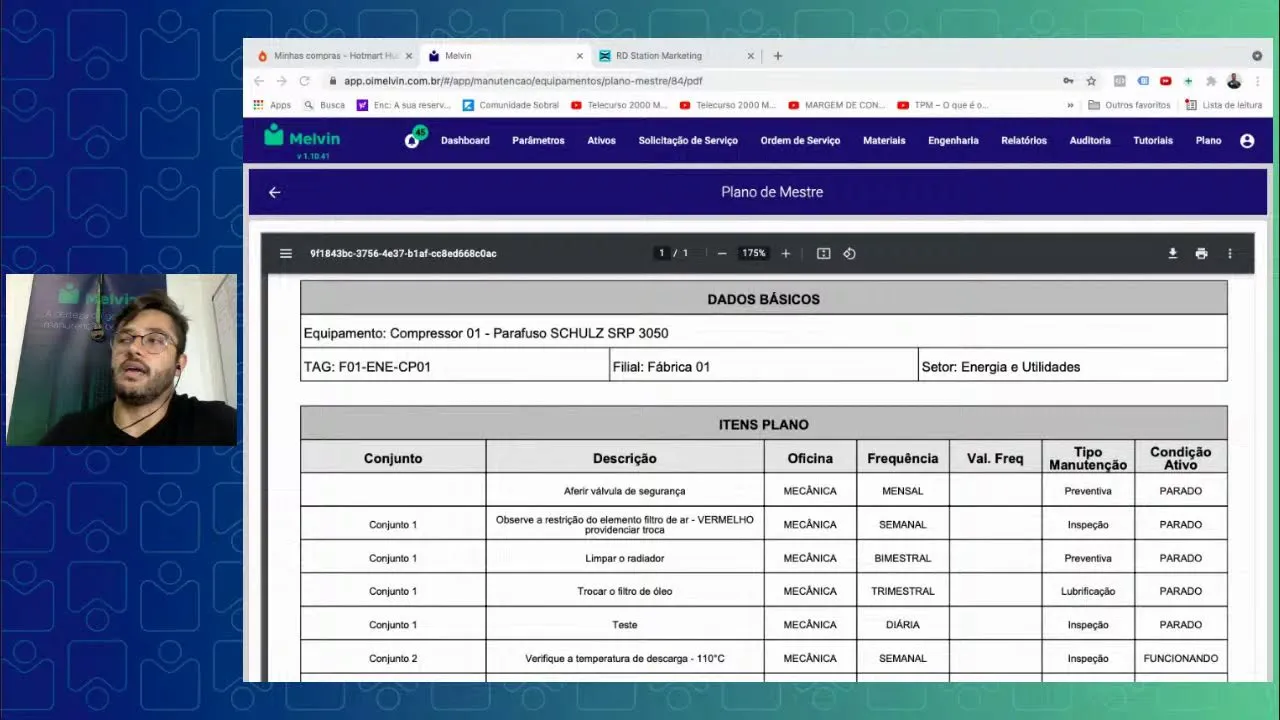
Task: Open the saved passwords key icon
Action: pyautogui.click(x=1068, y=81)
